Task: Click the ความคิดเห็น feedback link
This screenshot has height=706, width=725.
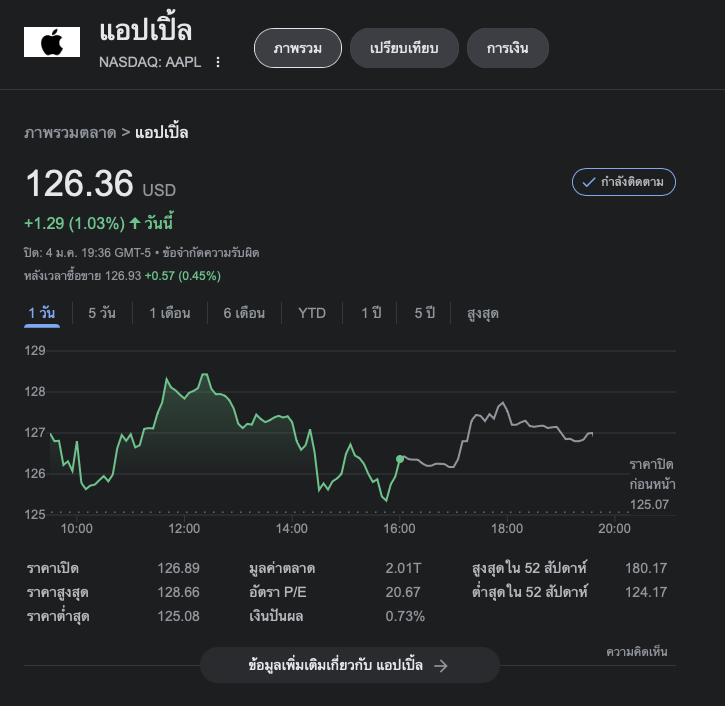Action: 637,652
